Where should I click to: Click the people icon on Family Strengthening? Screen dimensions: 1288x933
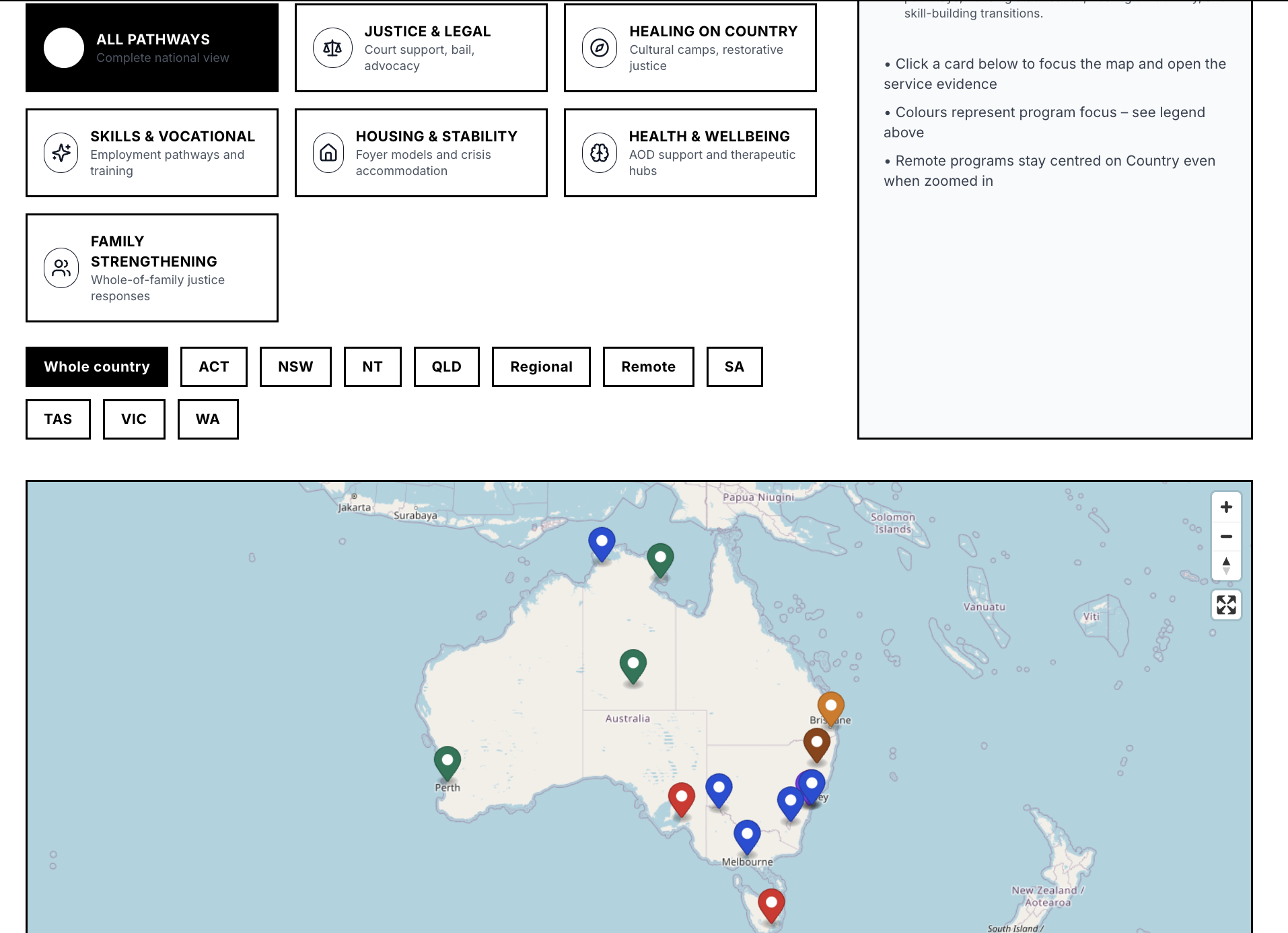pos(61,267)
